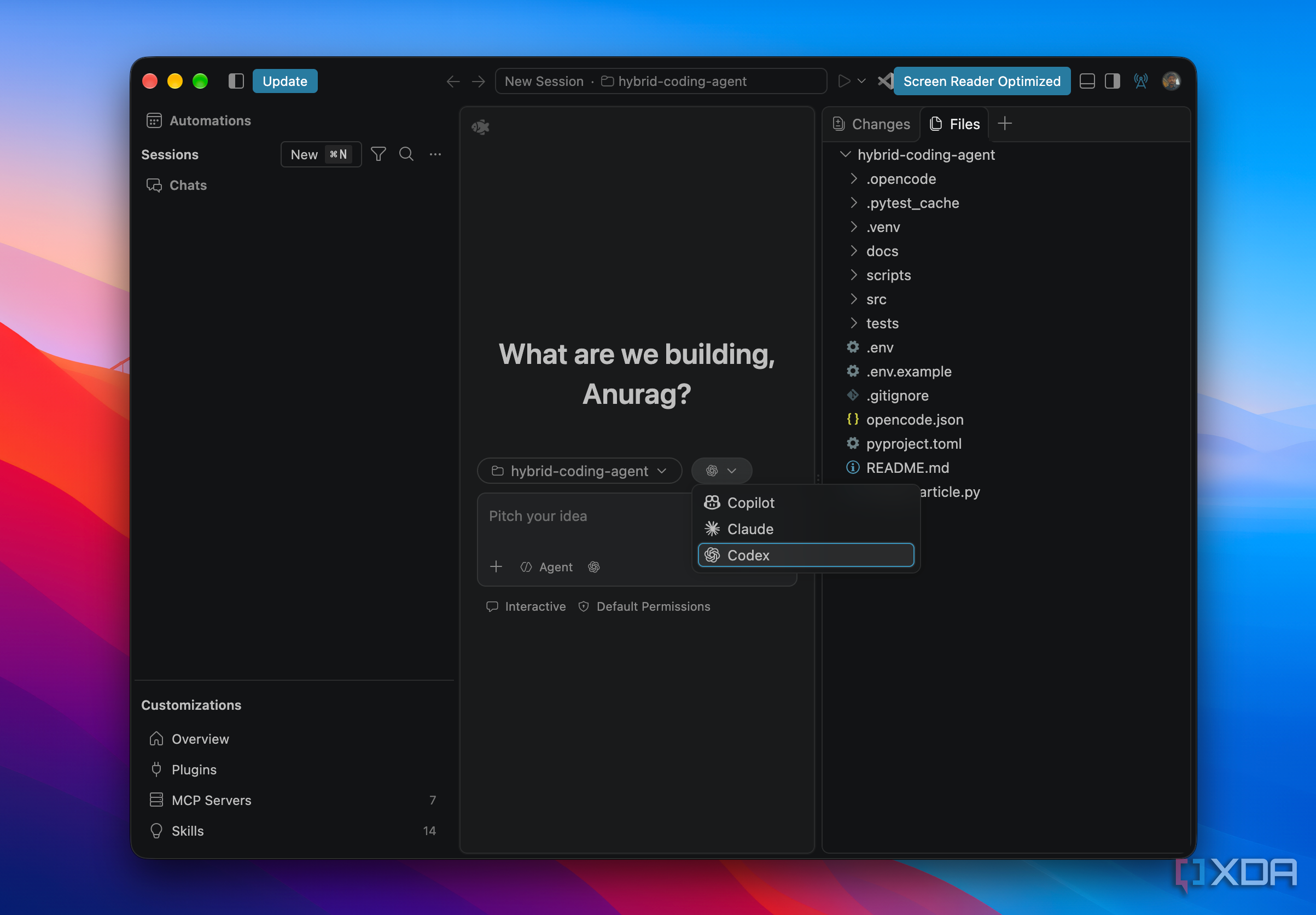
Task: Open the run options chevron beside play icon
Action: (x=861, y=81)
